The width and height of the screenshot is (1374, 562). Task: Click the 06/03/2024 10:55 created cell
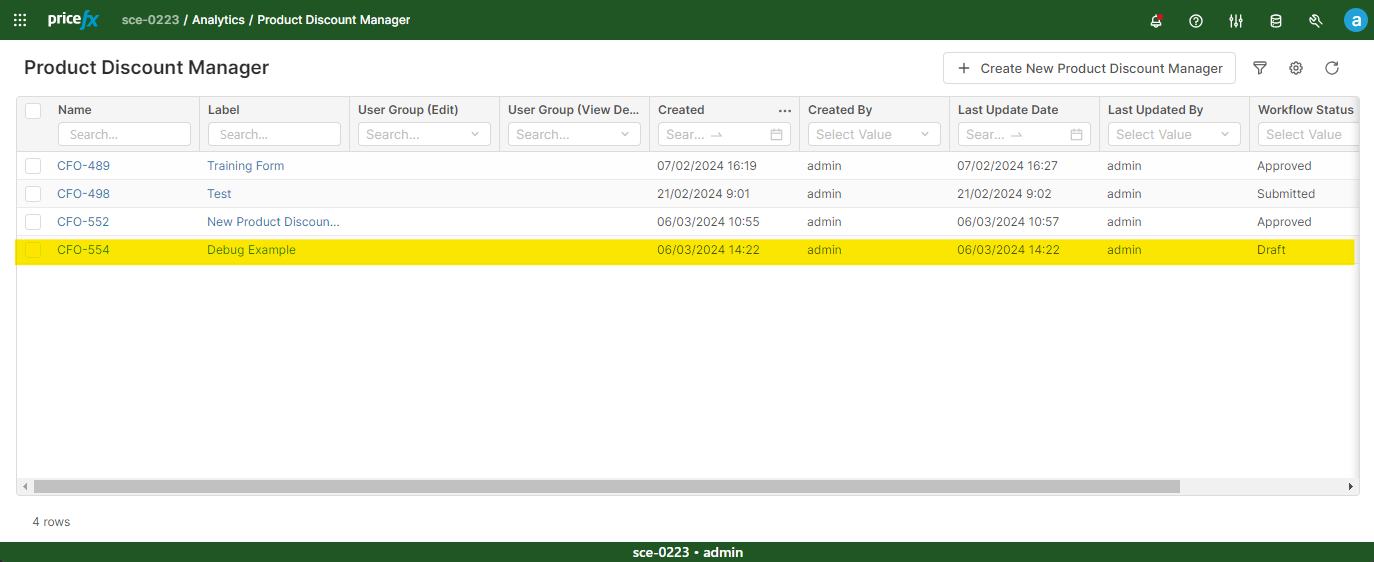pos(708,222)
